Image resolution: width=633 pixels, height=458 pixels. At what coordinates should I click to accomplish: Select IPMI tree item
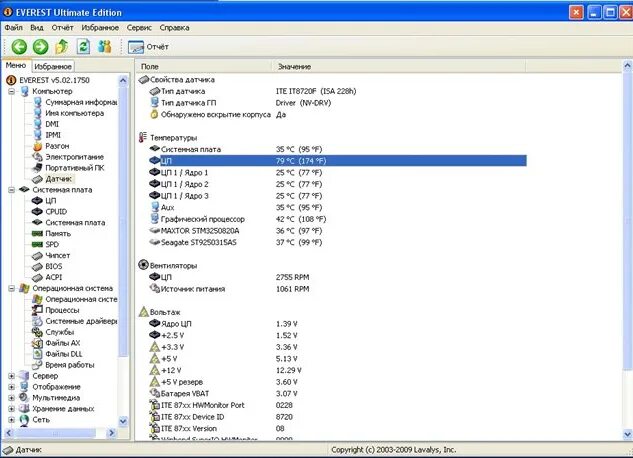(53, 135)
